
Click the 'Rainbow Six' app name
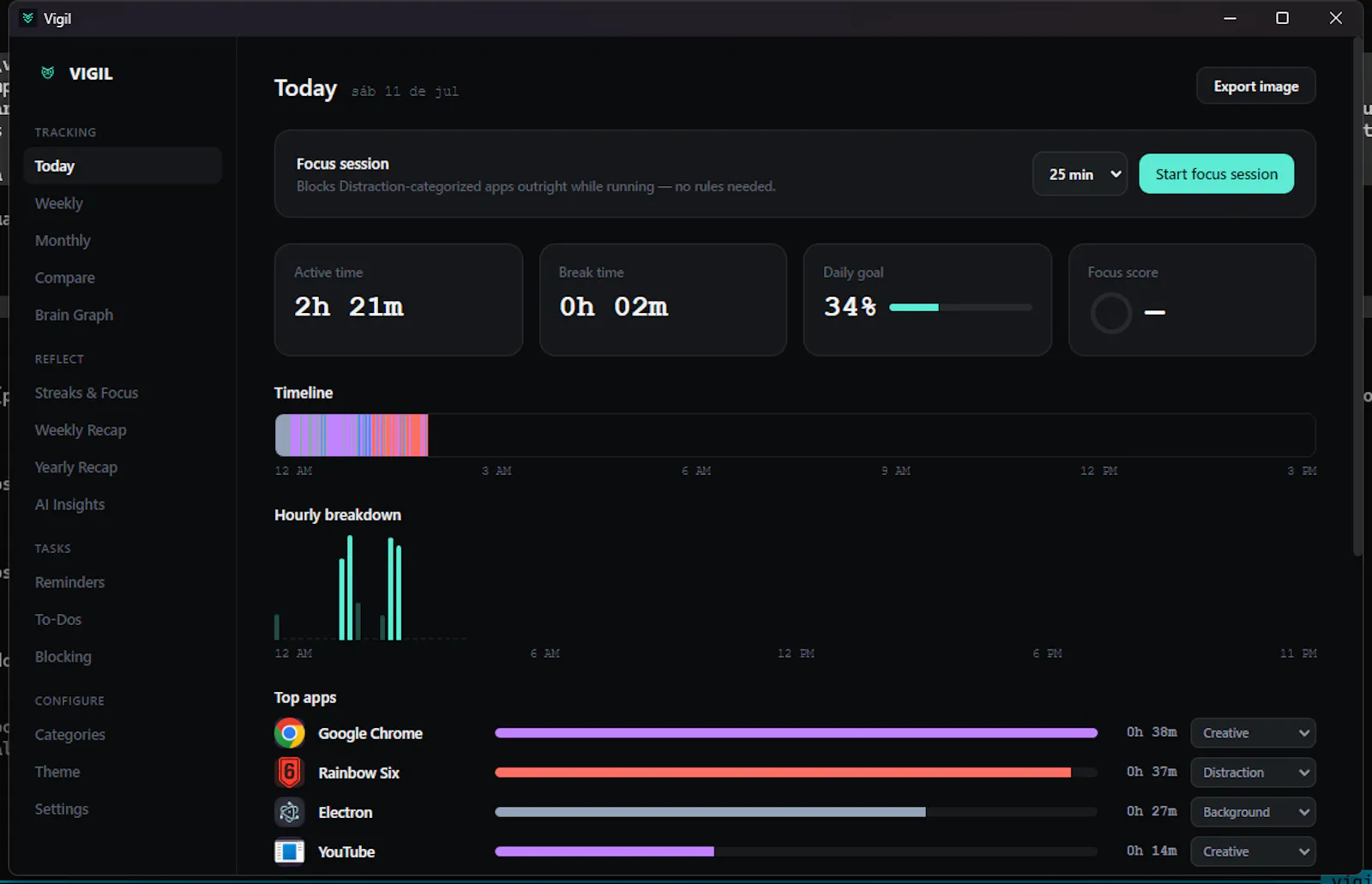358,773
